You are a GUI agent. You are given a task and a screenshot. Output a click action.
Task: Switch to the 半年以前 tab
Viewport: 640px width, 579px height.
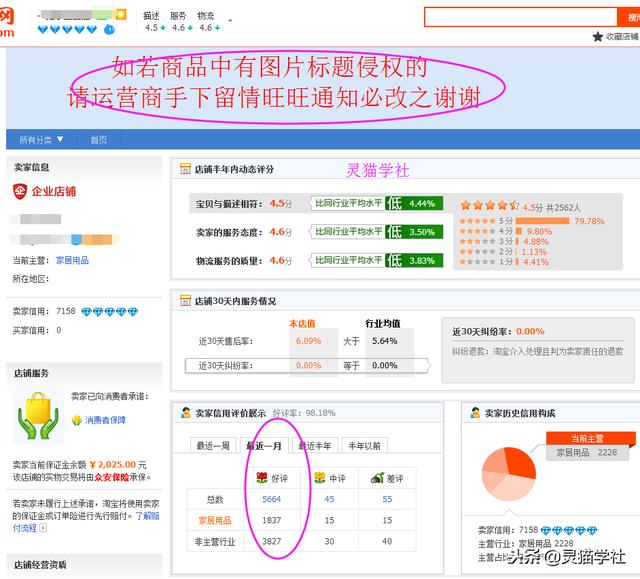pyautogui.click(x=364, y=446)
